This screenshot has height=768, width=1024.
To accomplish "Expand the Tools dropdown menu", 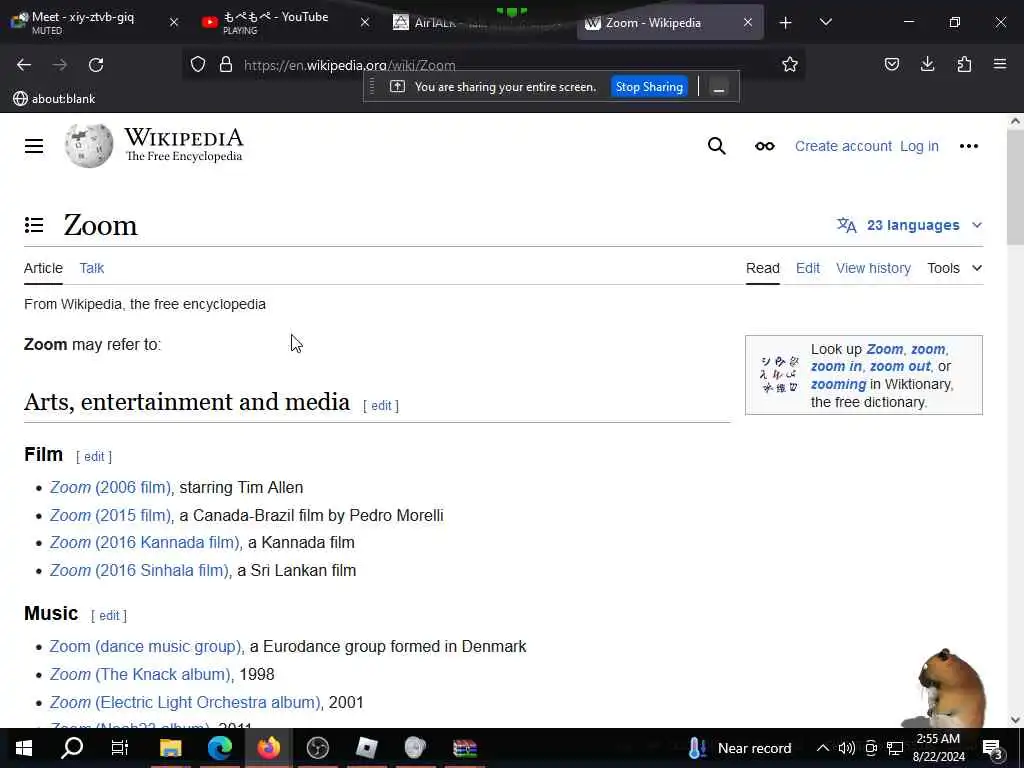I will point(954,268).
